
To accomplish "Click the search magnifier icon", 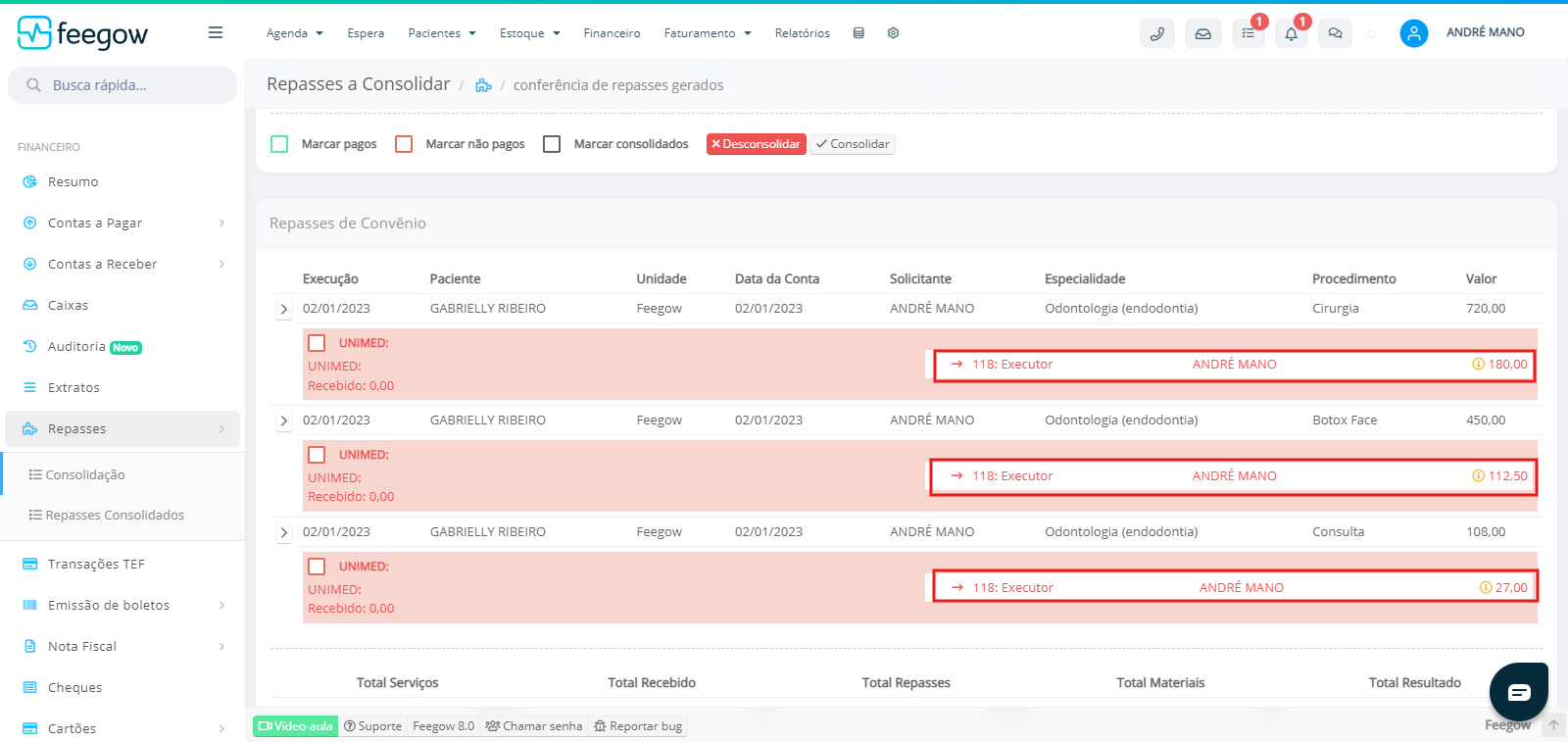I will click(33, 85).
